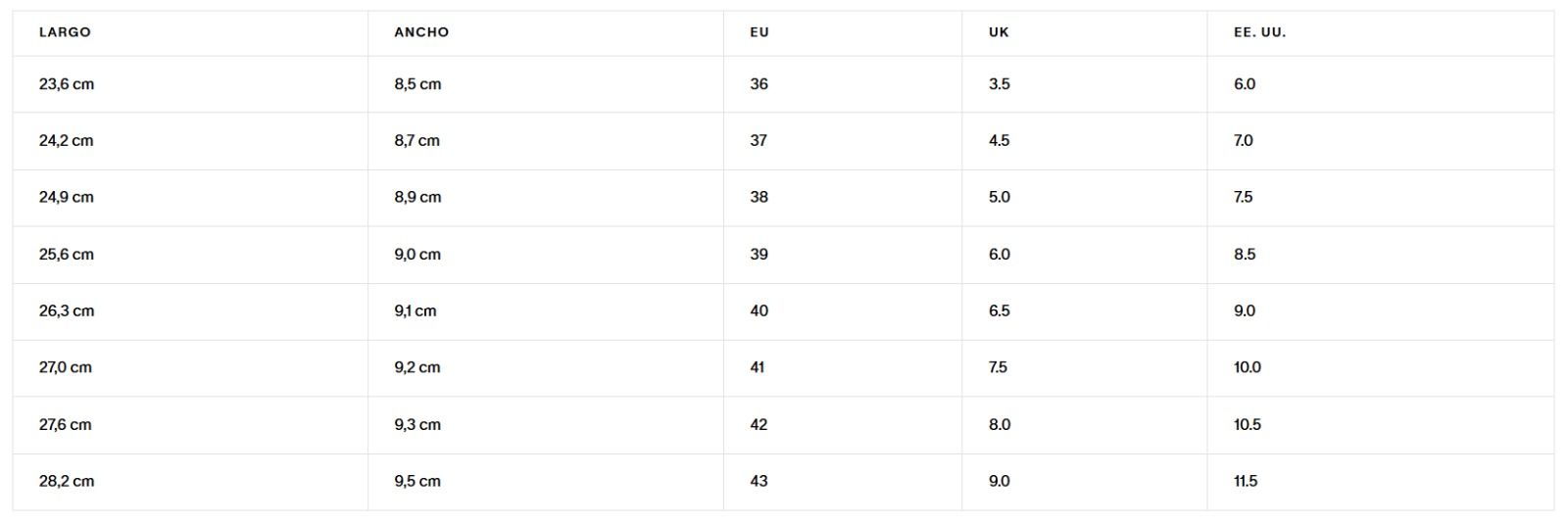Click EU size 38 cell
Image resolution: width=1568 pixels, height=524 pixels.
[759, 197]
